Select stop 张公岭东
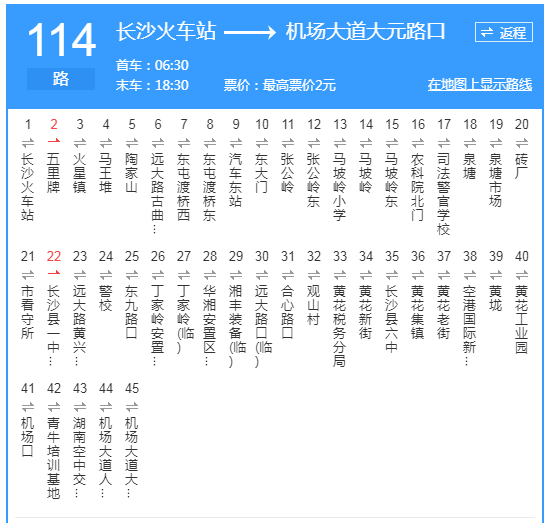This screenshot has width=553, height=523. [x=314, y=180]
